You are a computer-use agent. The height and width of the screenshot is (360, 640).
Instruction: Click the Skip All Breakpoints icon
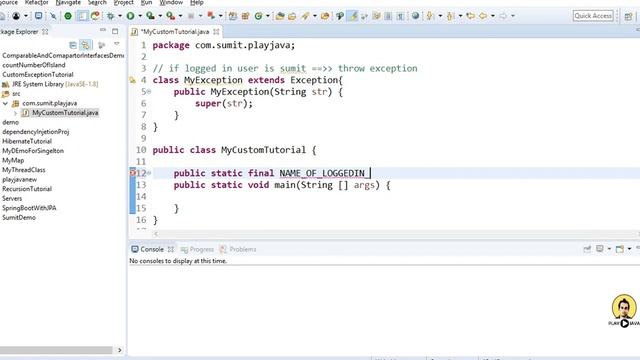(53, 16)
